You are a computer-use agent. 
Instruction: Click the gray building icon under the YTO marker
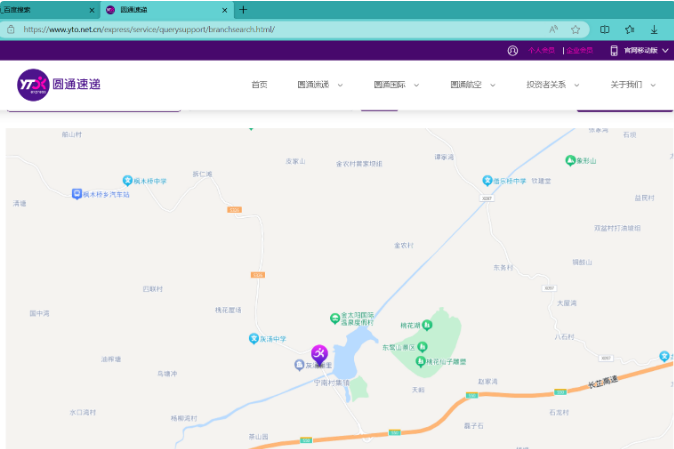pyautogui.click(x=299, y=365)
